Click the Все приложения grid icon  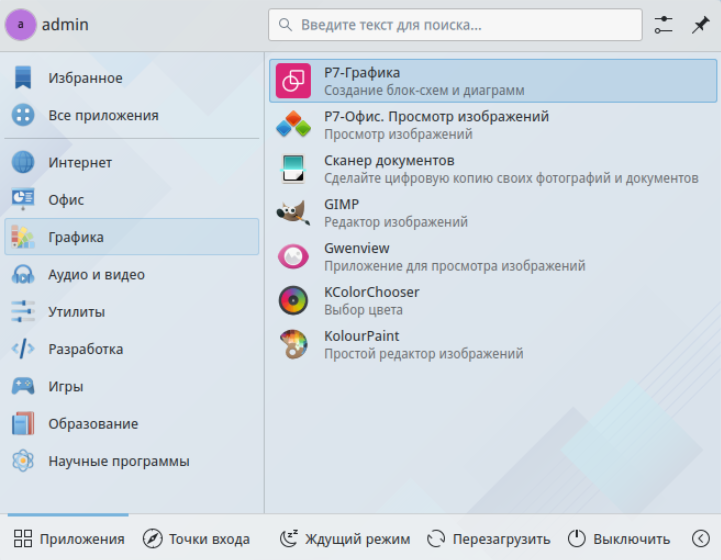click(x=23, y=115)
